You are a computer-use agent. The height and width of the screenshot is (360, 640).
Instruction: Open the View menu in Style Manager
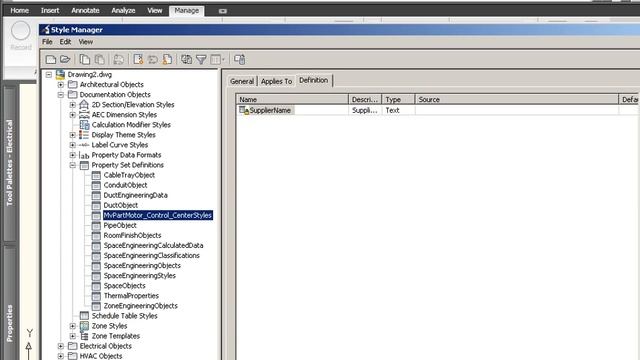86,42
